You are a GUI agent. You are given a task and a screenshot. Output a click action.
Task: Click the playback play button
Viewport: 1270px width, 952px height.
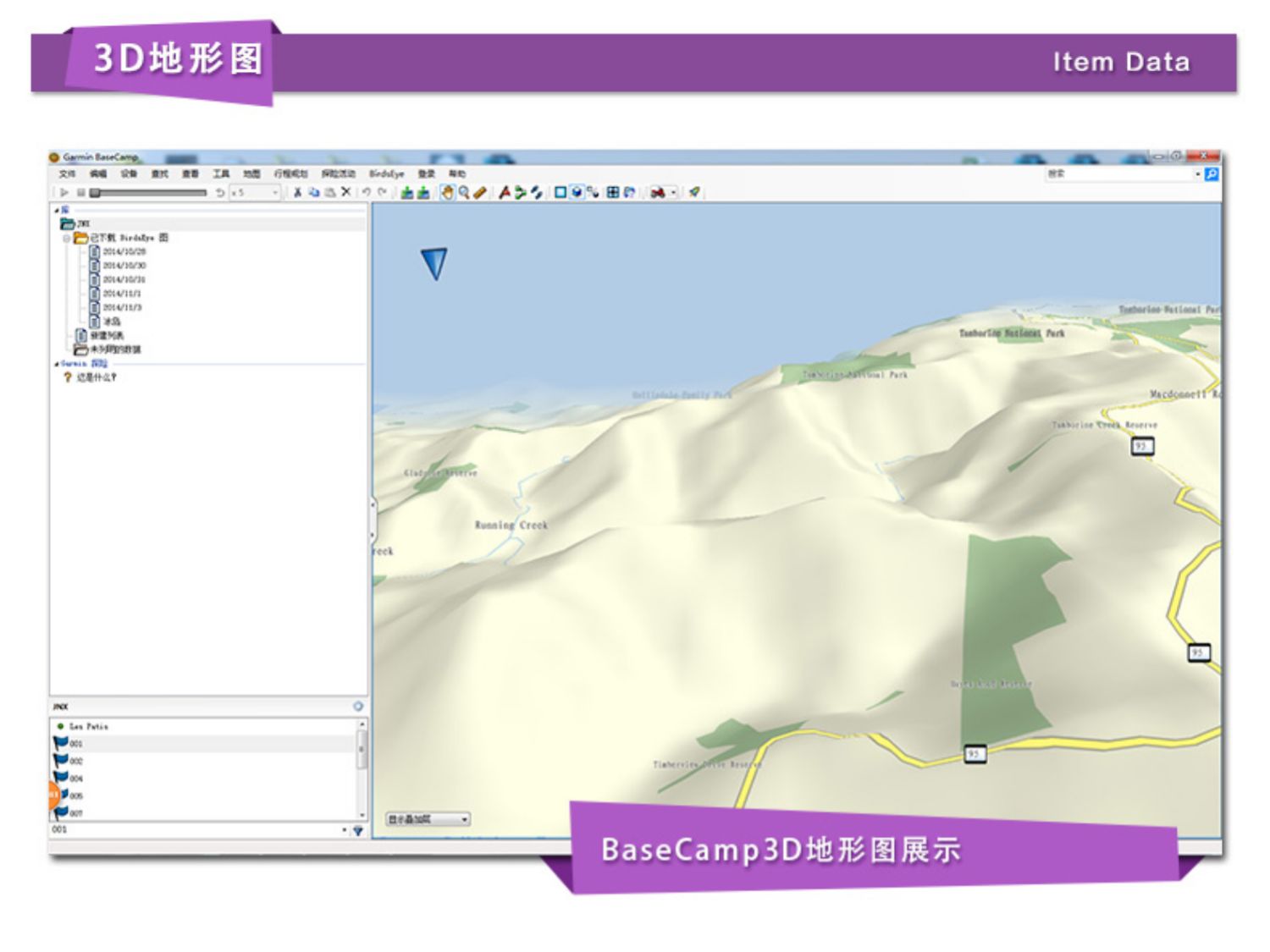tap(64, 193)
